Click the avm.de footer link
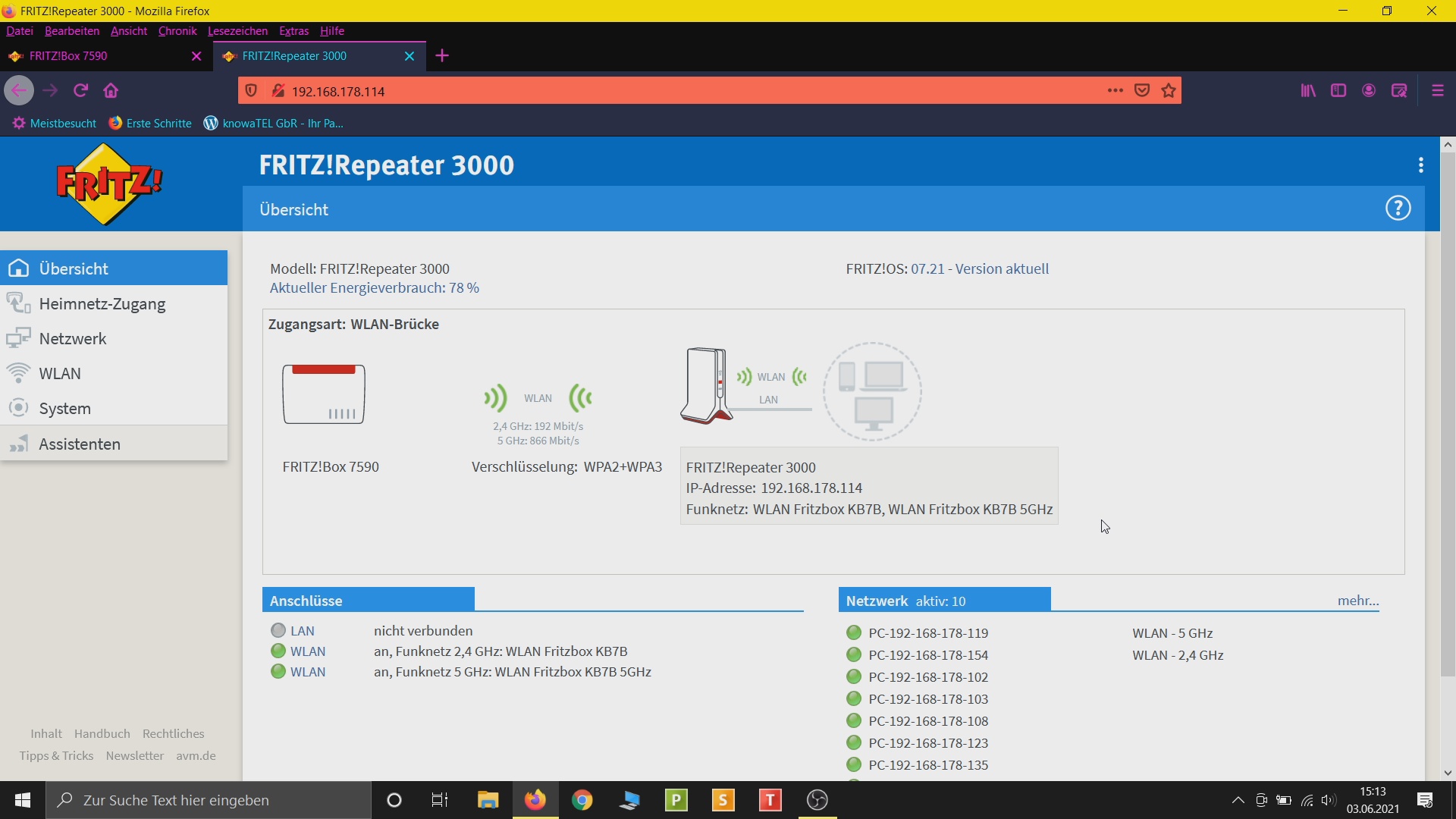The image size is (1456, 819). 196,756
